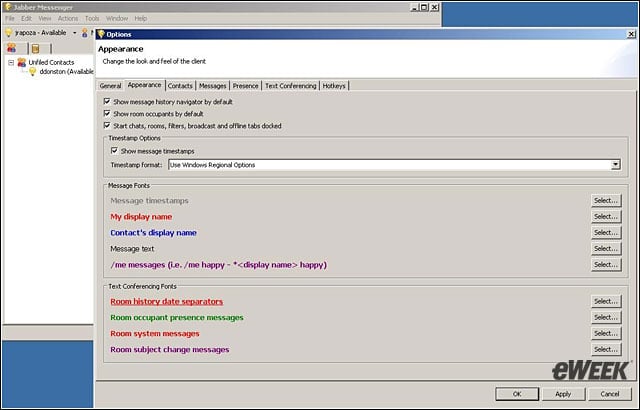Open the Edit menu in Jabber Messenger
The width and height of the screenshot is (640, 410).
[27, 18]
